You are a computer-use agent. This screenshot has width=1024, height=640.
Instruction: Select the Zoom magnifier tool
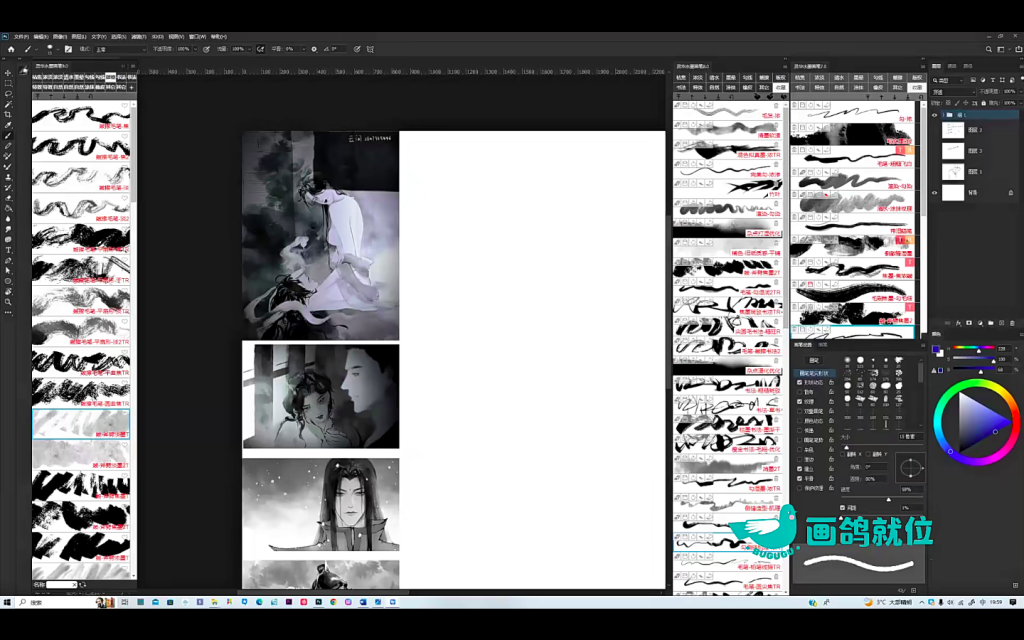point(8,301)
